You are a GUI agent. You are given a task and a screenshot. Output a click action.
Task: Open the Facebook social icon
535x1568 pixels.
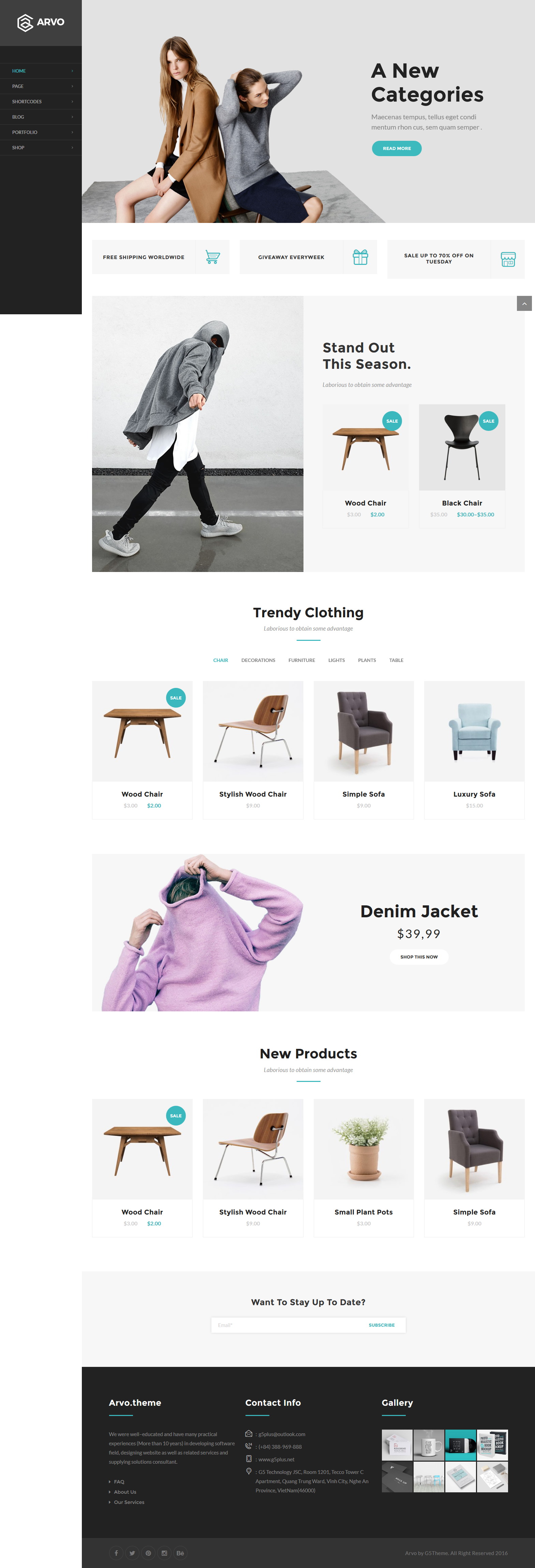(x=116, y=1552)
